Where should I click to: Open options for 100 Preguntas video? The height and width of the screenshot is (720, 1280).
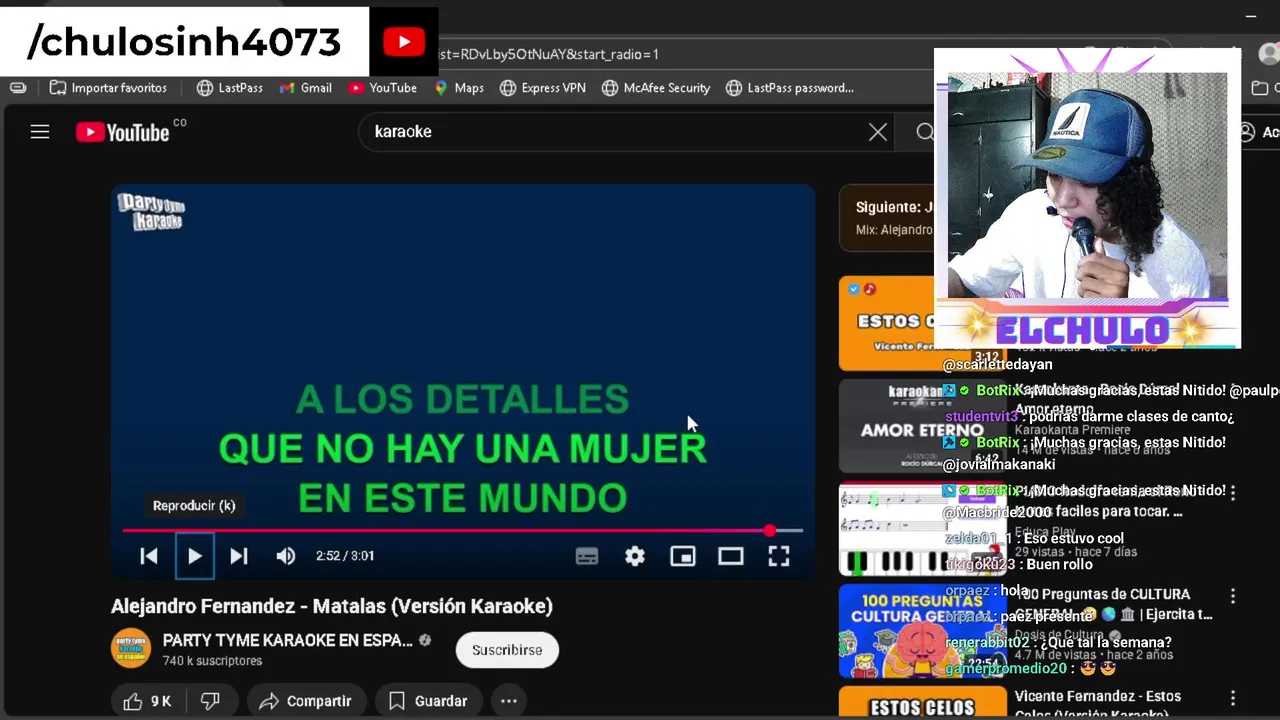tap(1232, 596)
